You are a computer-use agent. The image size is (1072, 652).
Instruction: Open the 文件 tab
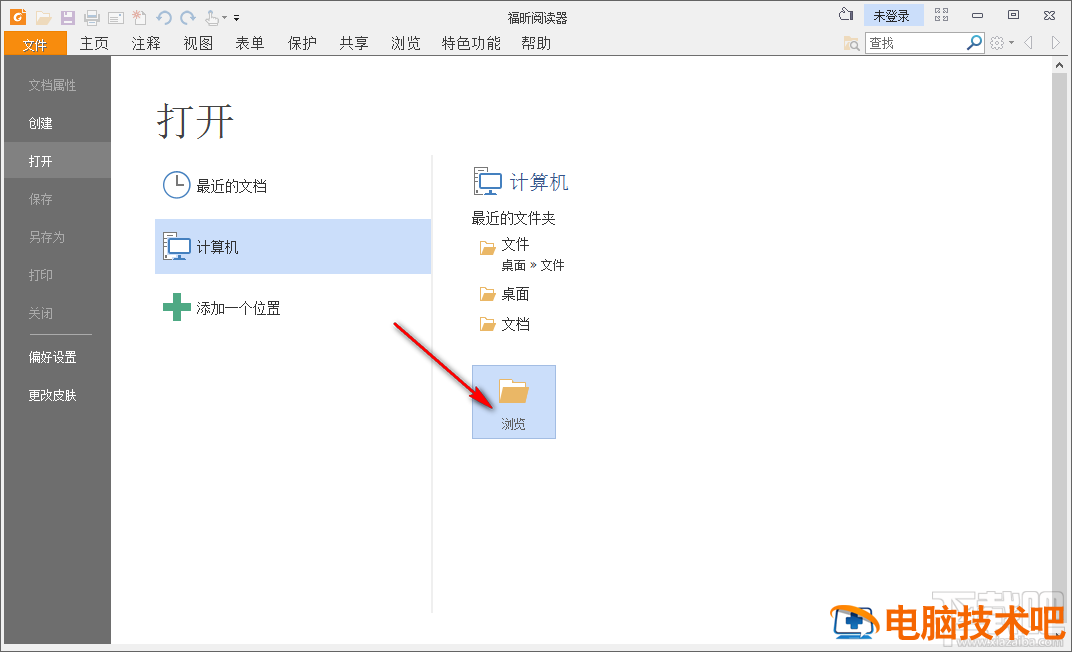36,44
